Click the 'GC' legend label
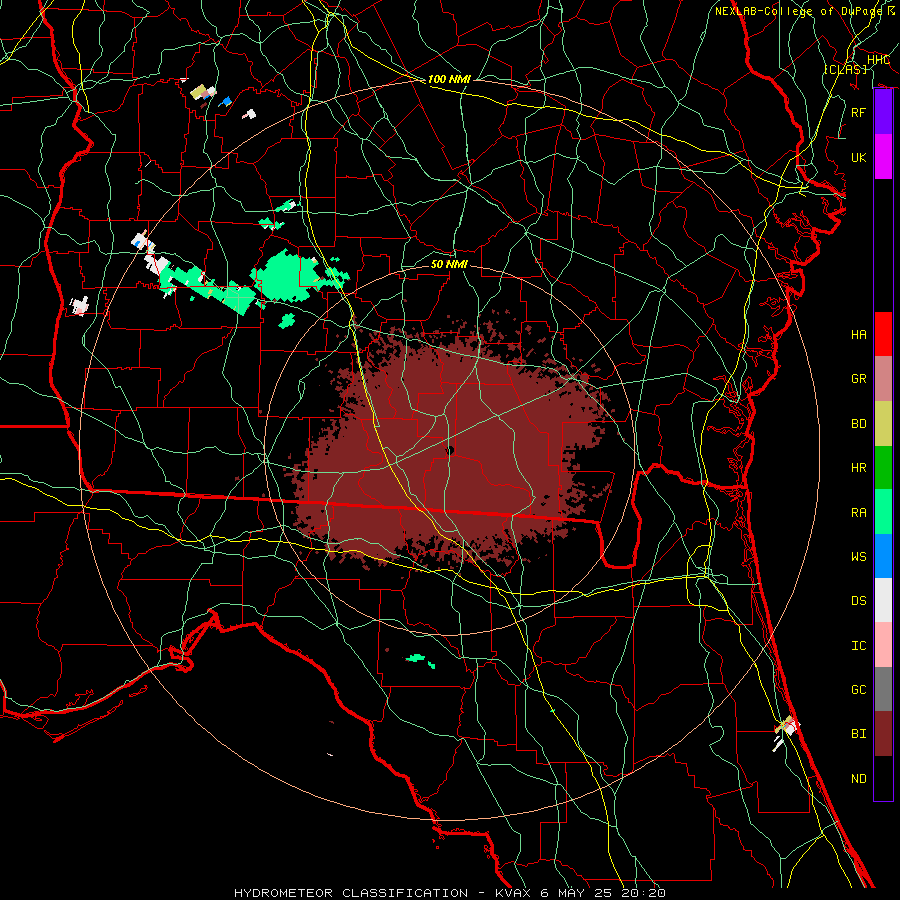900x900 pixels. (x=859, y=689)
